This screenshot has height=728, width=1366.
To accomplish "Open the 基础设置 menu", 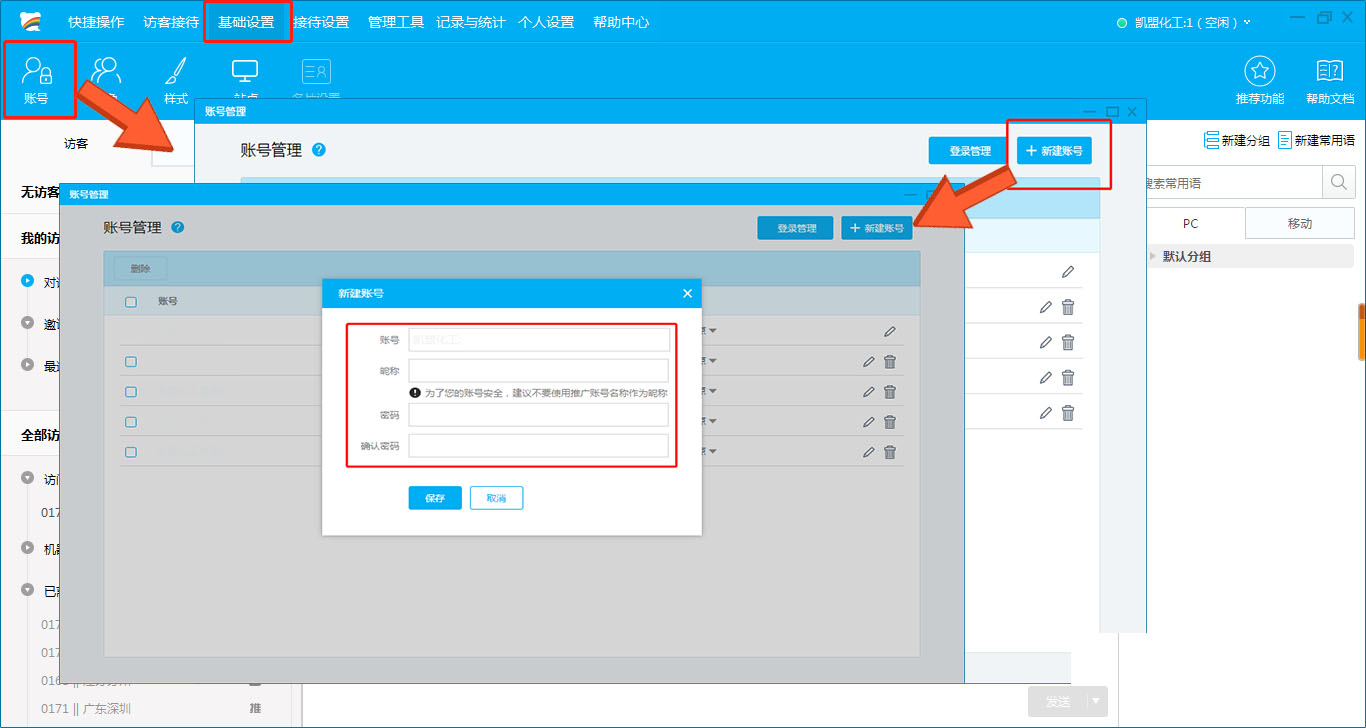I will tap(246, 22).
